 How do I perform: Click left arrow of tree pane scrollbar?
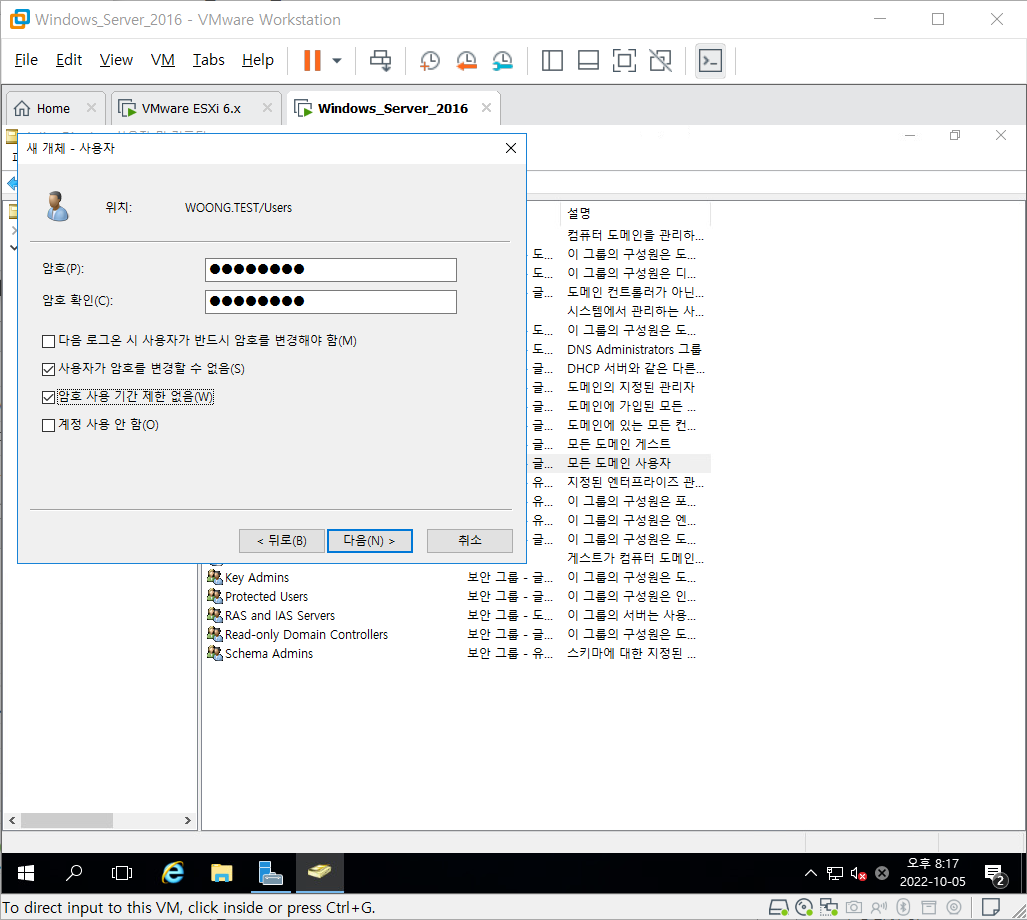pos(12,820)
